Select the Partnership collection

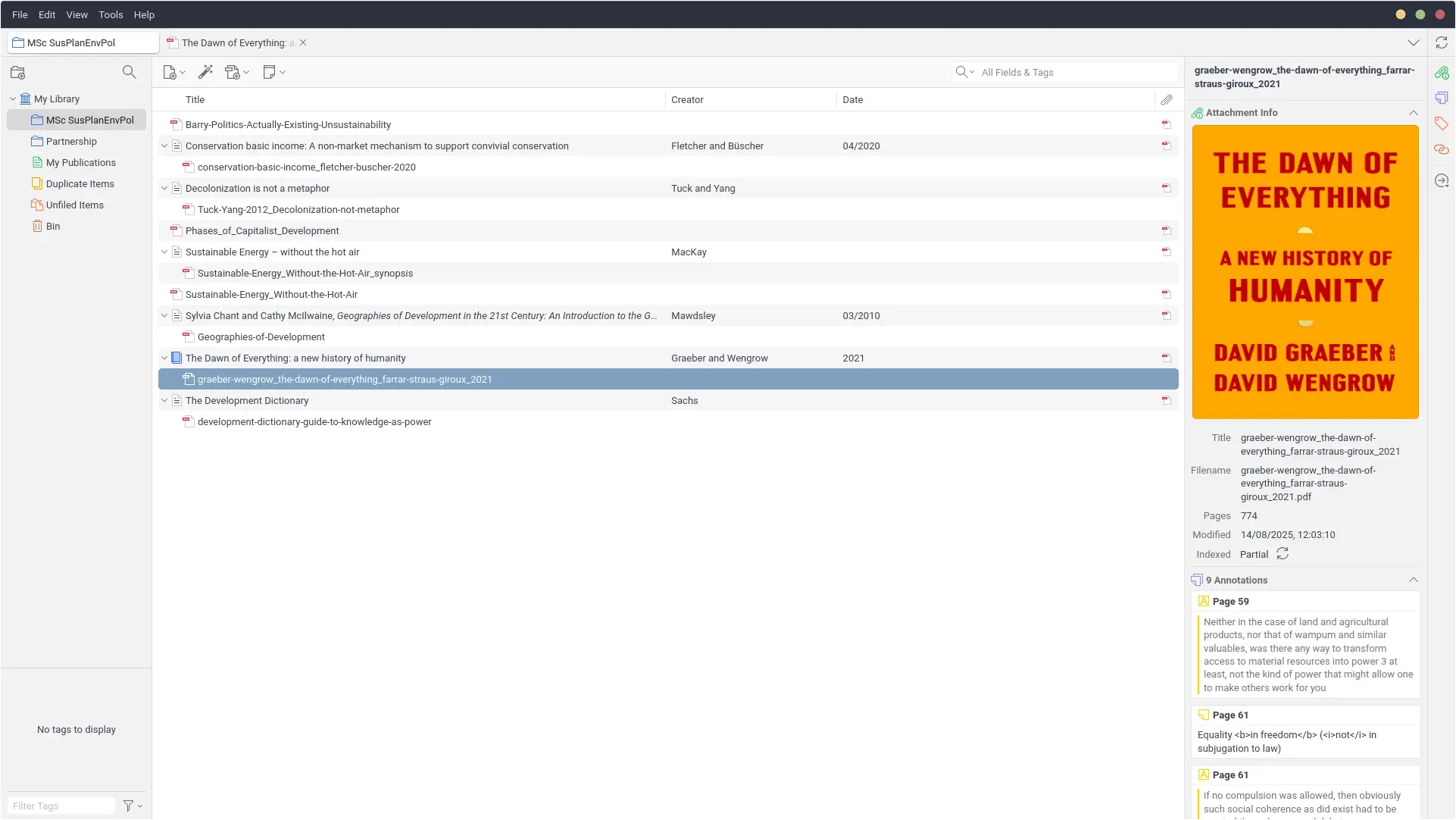point(71,141)
